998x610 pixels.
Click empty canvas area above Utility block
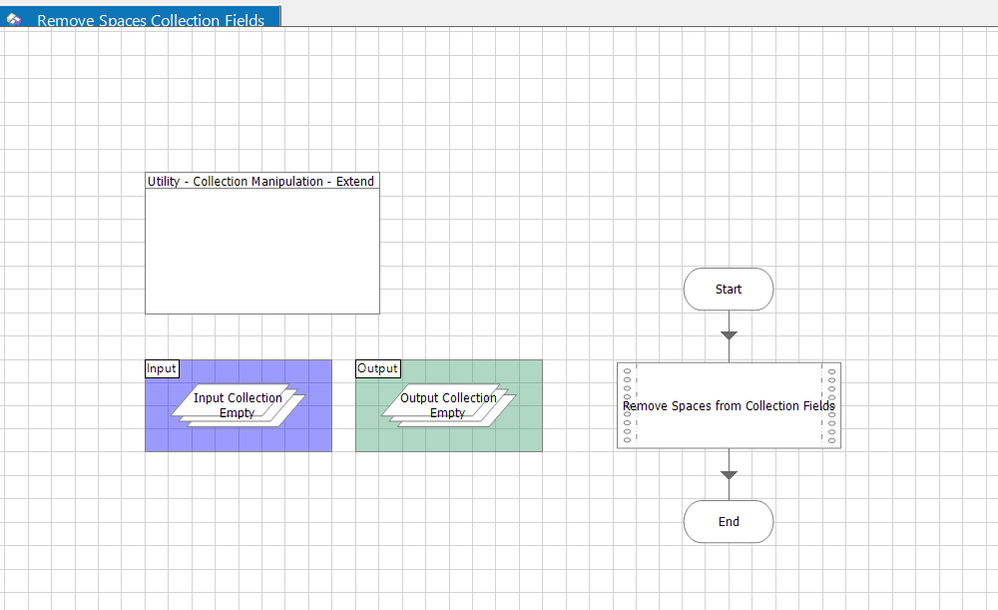click(x=262, y=110)
